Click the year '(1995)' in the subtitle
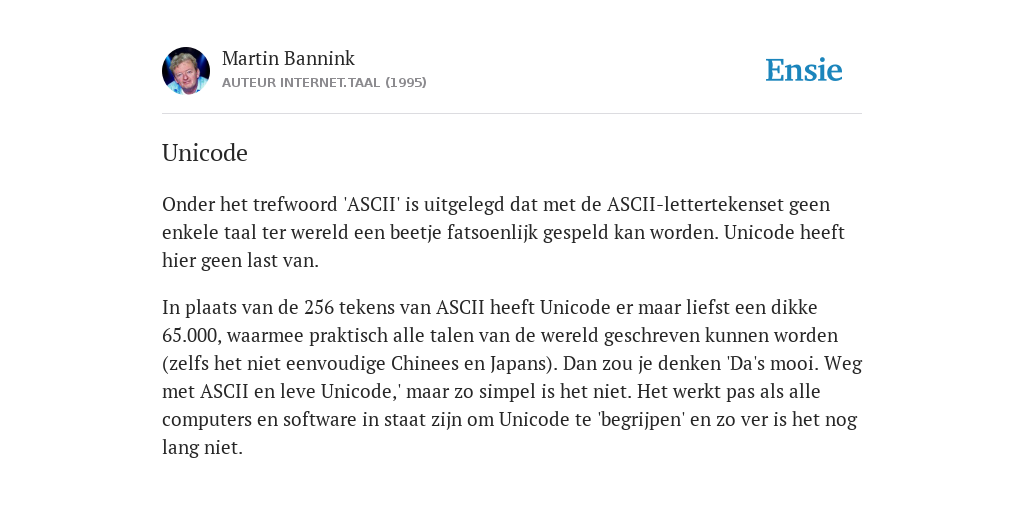Viewport: 1024px width, 512px height. pos(406,83)
